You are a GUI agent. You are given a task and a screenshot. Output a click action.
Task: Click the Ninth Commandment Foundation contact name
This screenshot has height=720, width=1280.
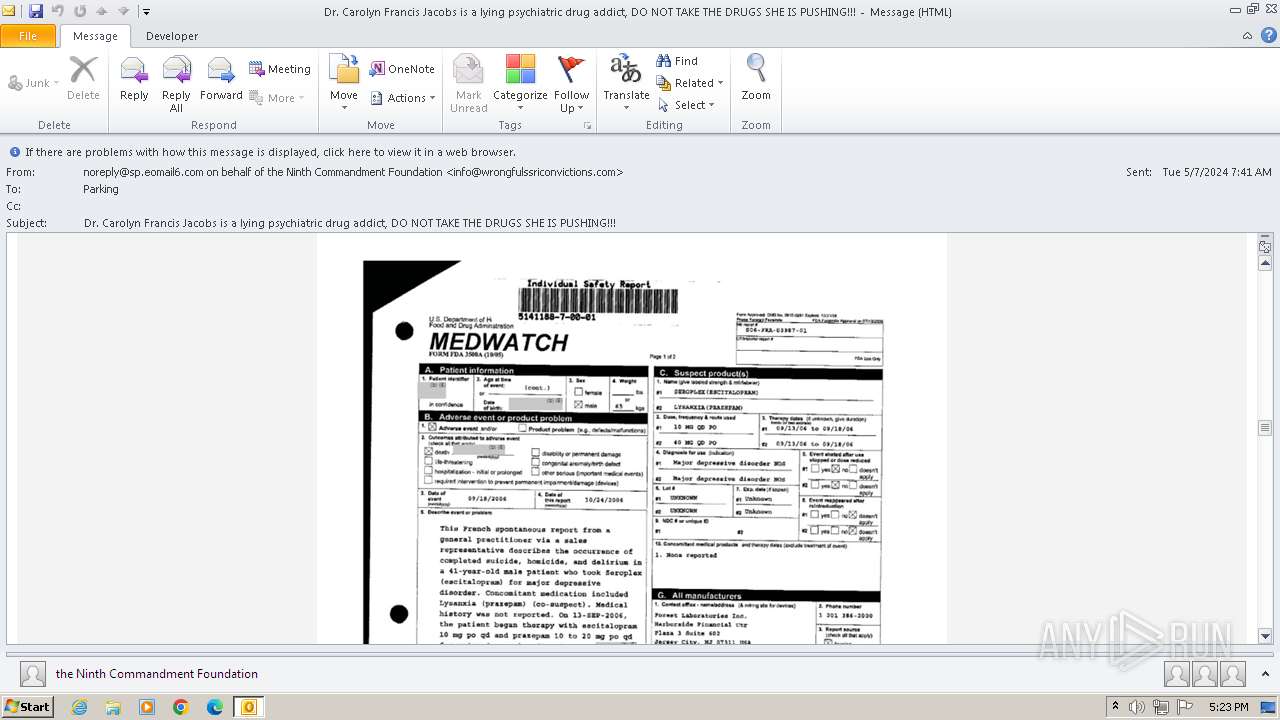pos(157,674)
